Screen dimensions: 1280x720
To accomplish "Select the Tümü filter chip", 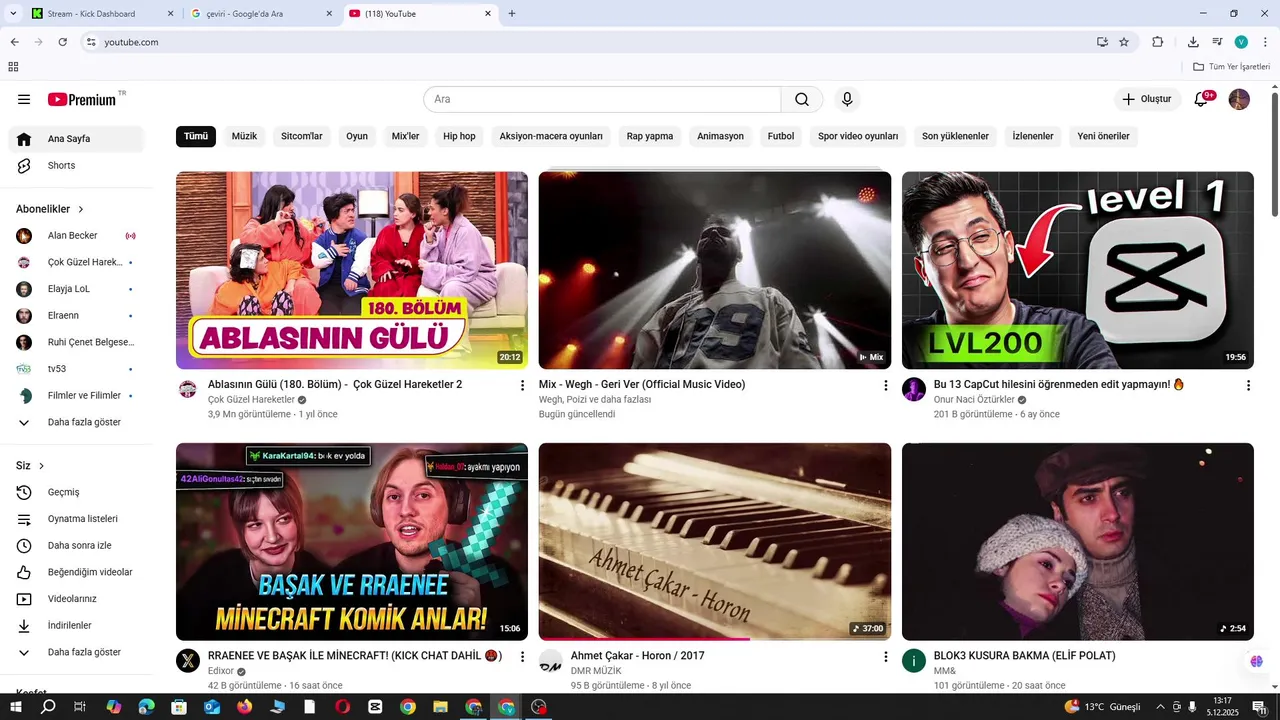I will (196, 136).
